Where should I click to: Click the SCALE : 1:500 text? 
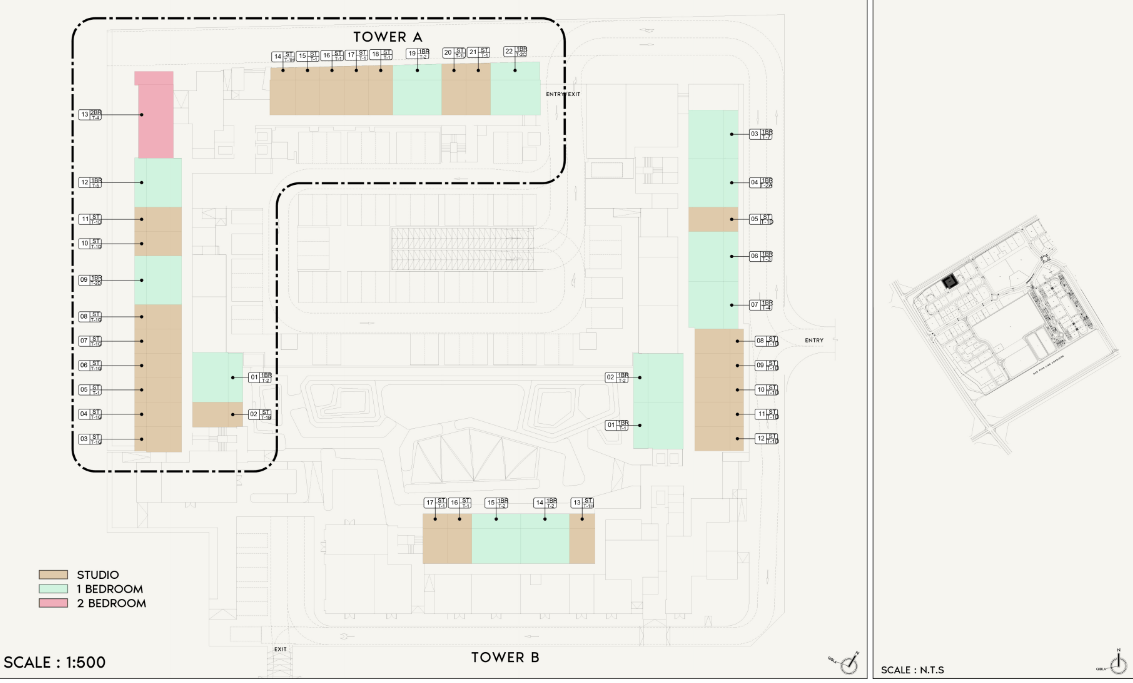(55, 662)
